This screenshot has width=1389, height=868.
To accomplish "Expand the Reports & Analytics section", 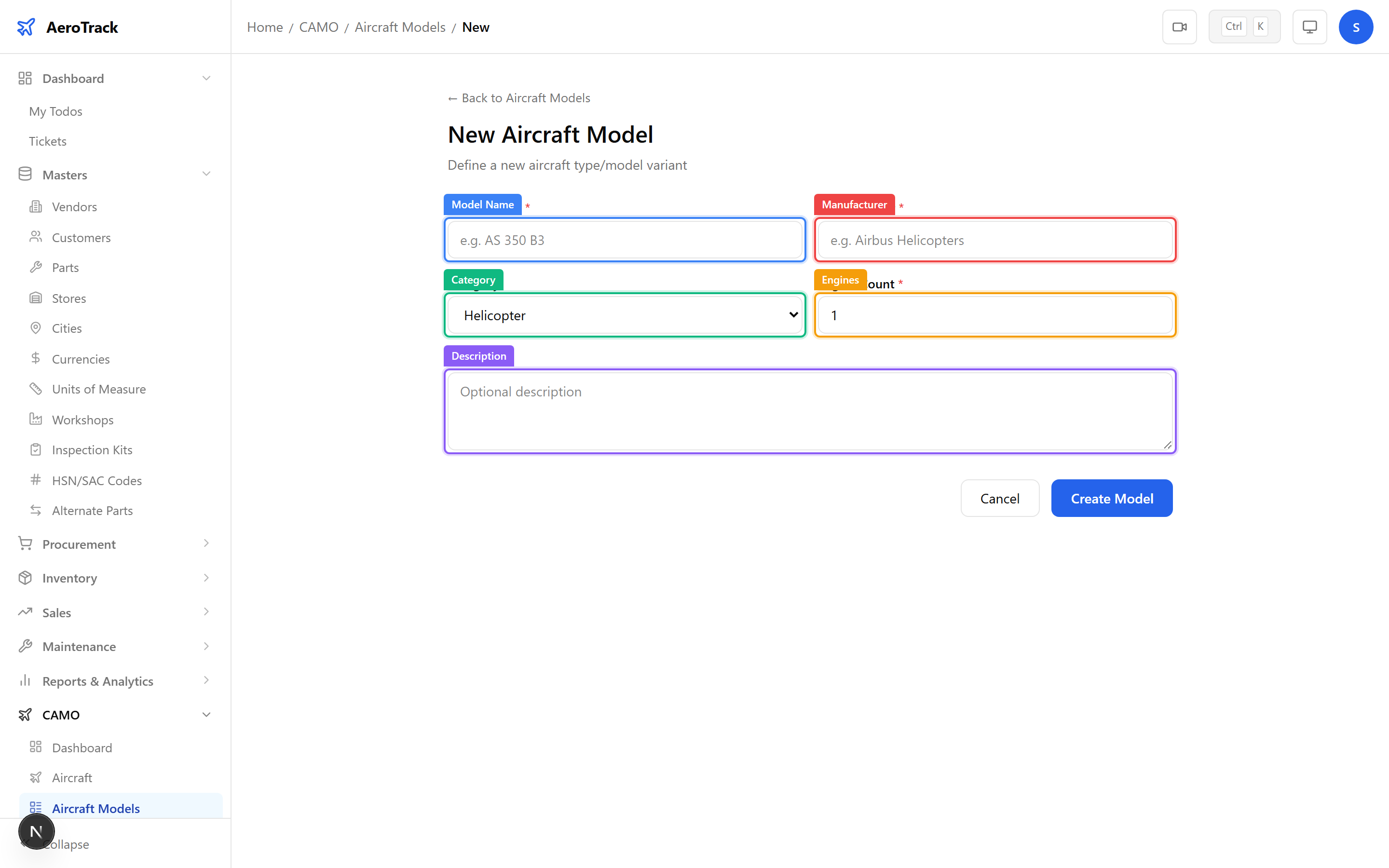I will [x=97, y=681].
